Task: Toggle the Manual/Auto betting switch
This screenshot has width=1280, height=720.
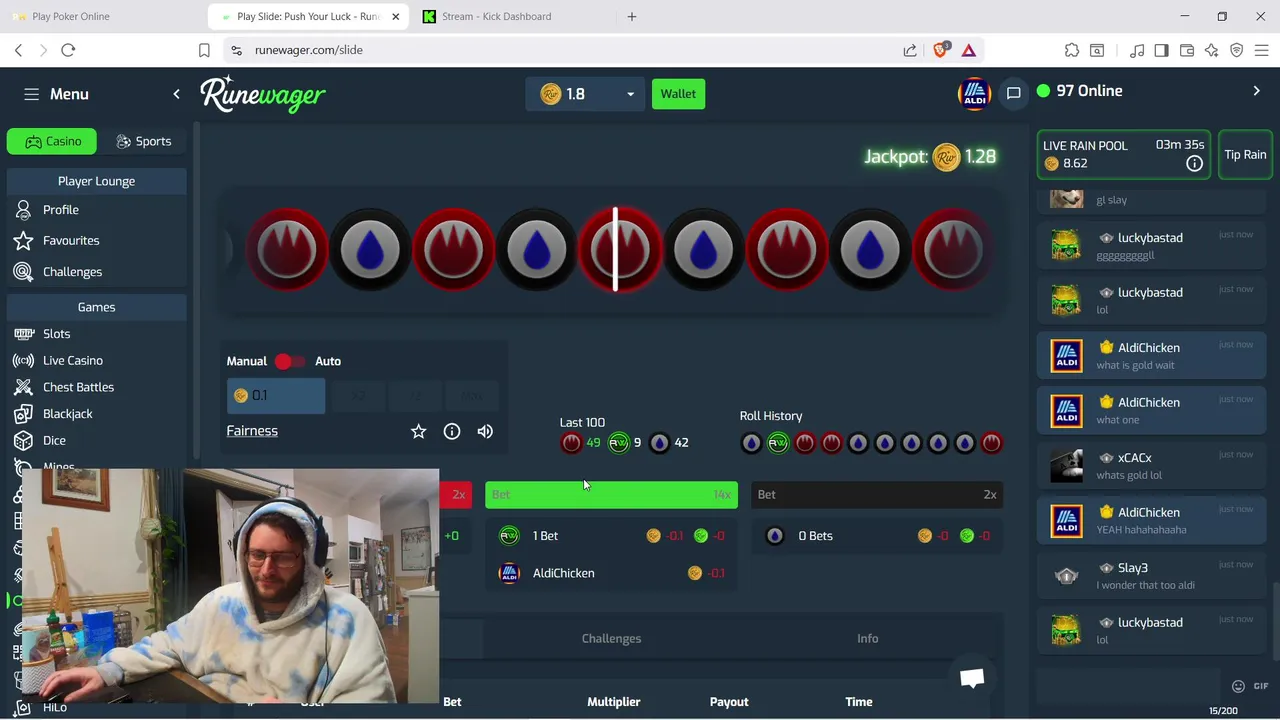Action: click(290, 362)
